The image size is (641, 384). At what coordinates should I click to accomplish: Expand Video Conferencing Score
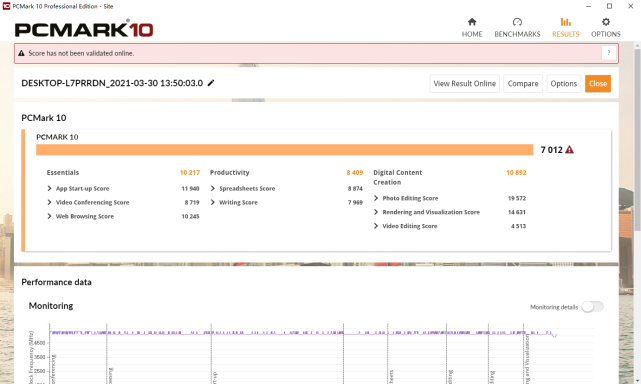pyautogui.click(x=49, y=202)
